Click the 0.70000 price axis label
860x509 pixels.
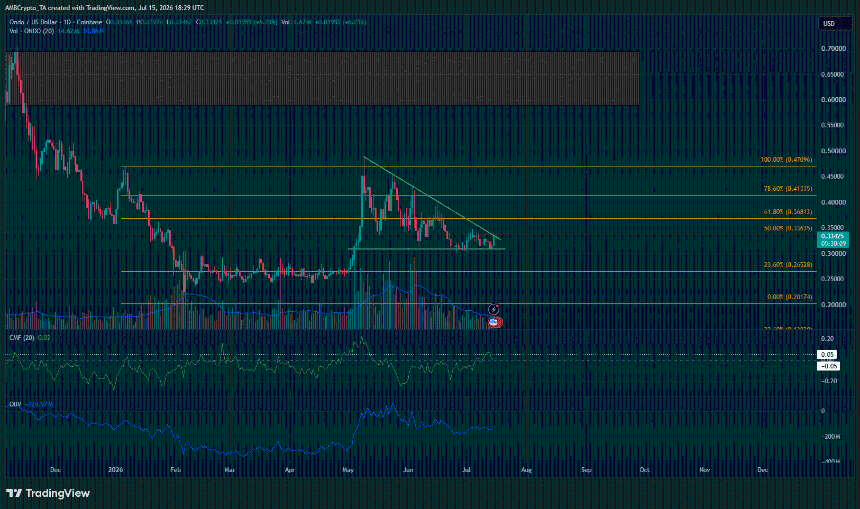[833, 48]
